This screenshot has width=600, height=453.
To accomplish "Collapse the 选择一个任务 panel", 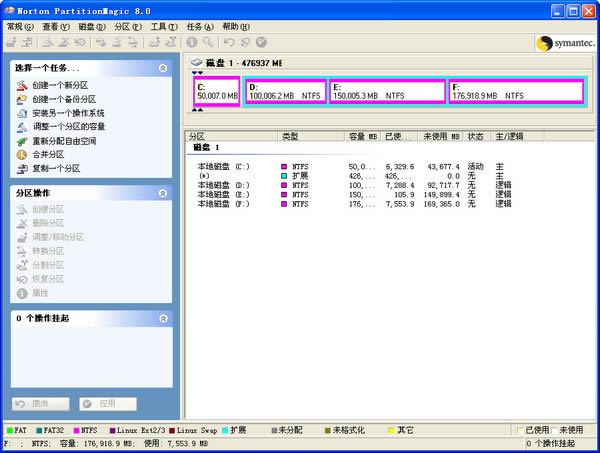I will (163, 68).
